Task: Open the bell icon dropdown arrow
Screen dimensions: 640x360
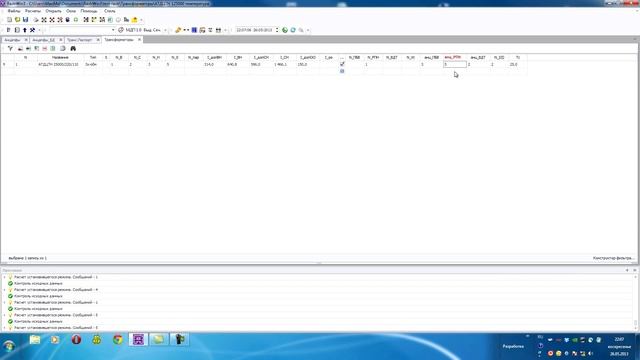Action: pos(141,20)
